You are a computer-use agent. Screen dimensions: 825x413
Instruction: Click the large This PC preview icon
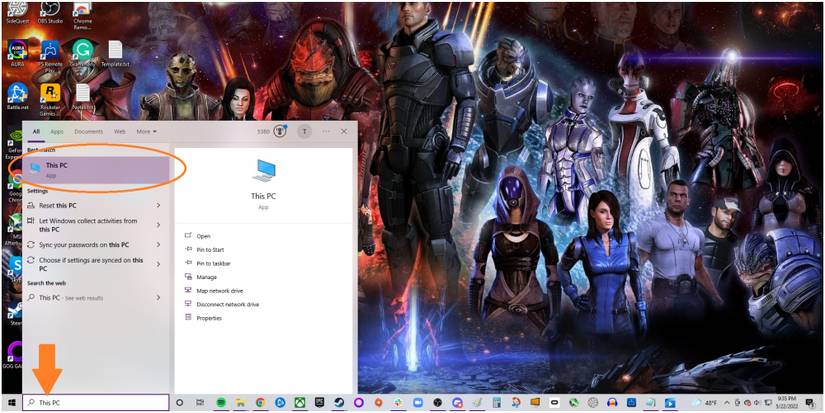tap(263, 171)
